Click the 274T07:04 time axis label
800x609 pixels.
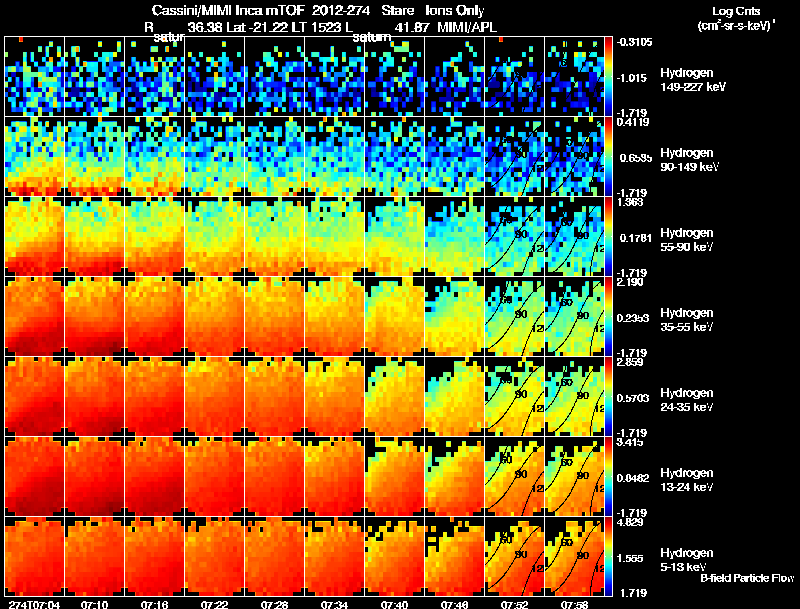click(x=34, y=604)
